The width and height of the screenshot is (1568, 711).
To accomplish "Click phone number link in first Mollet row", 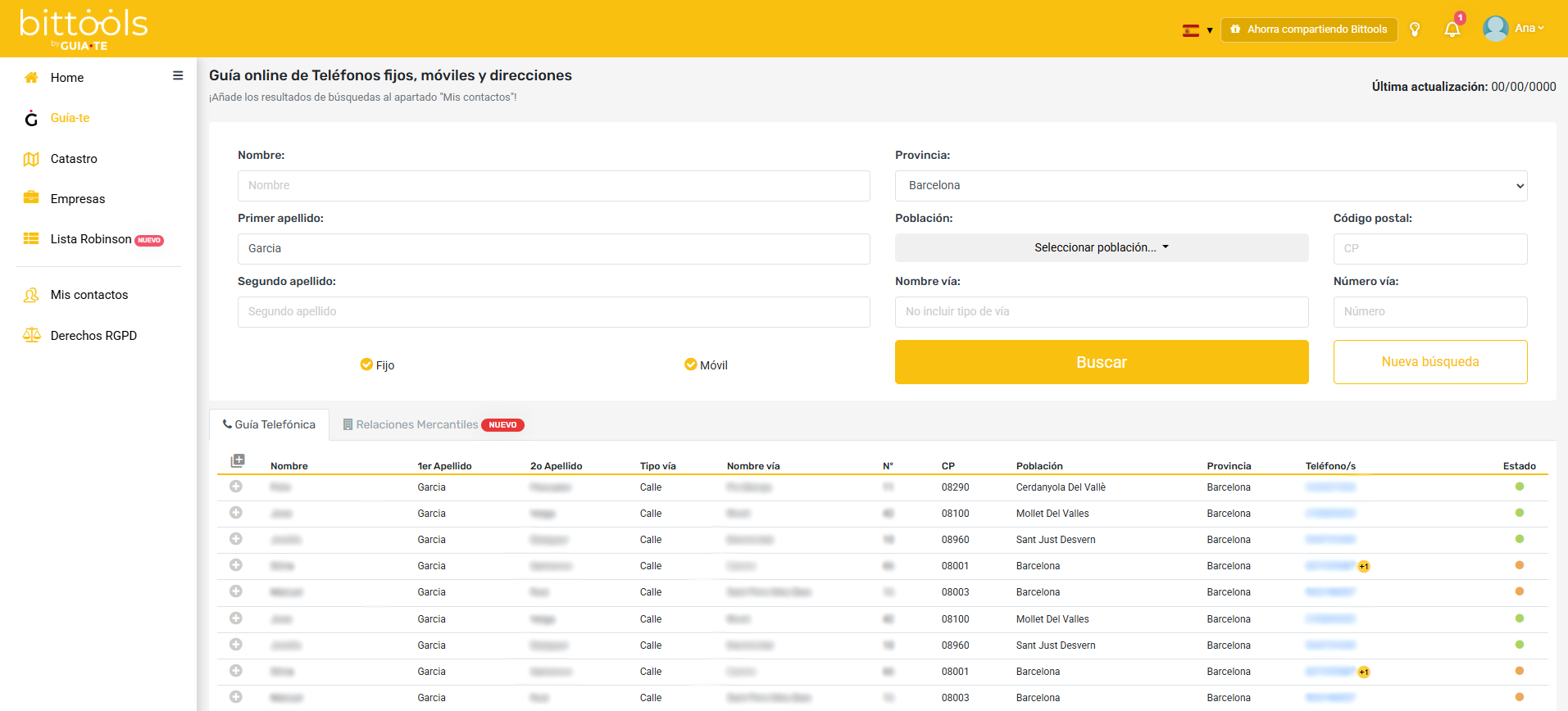I will (x=1330, y=514).
